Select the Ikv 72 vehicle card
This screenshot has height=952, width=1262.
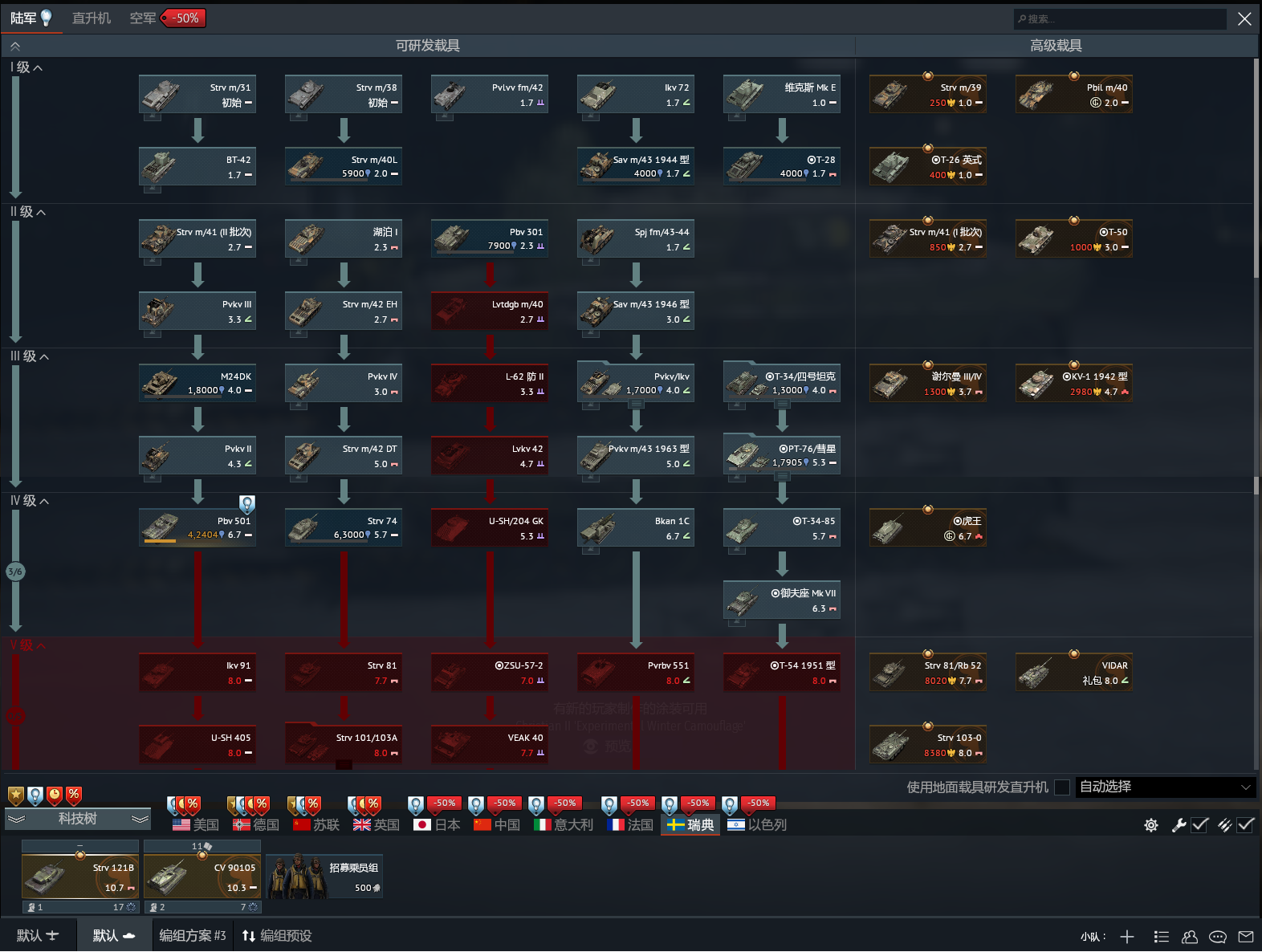[x=636, y=95]
